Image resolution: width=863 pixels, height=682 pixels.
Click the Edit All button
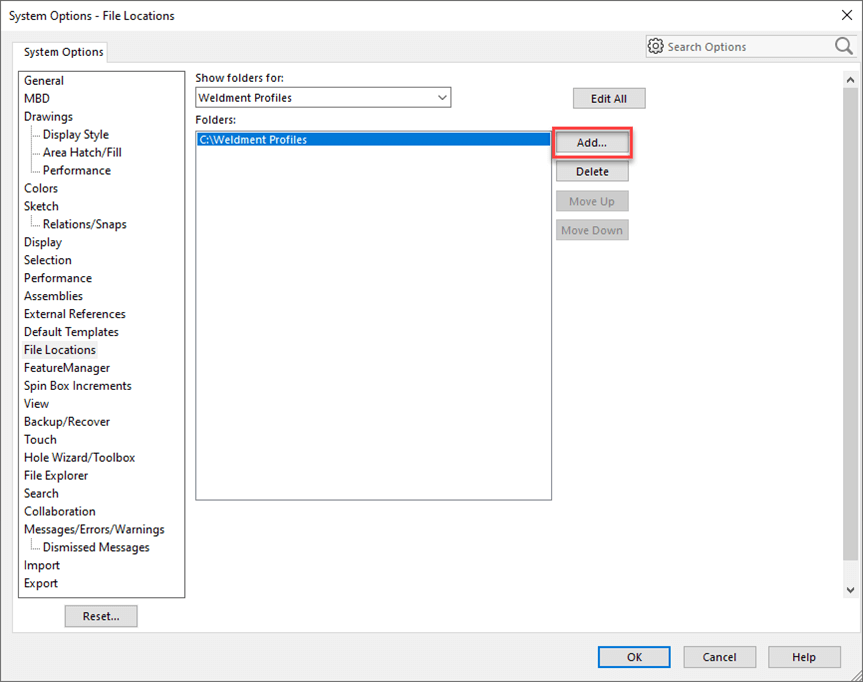coord(609,99)
